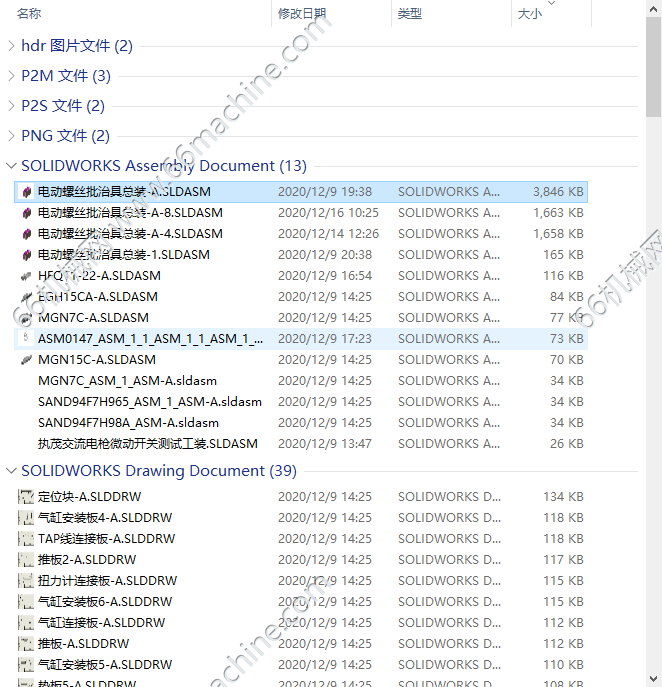Click the icon of 电动螺丝批治具总装-1.SLDASM
Screen dimensions: 662x687
[27, 255]
